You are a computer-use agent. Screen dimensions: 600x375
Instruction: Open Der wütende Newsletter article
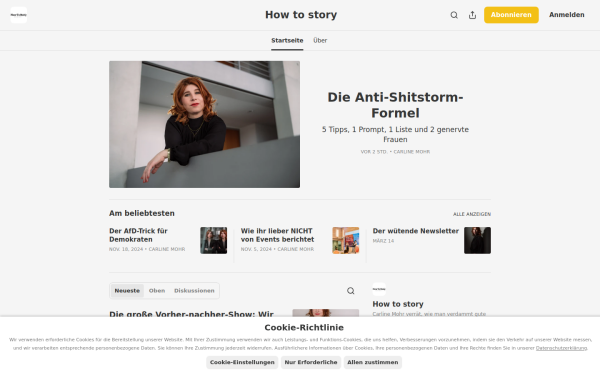(x=416, y=231)
